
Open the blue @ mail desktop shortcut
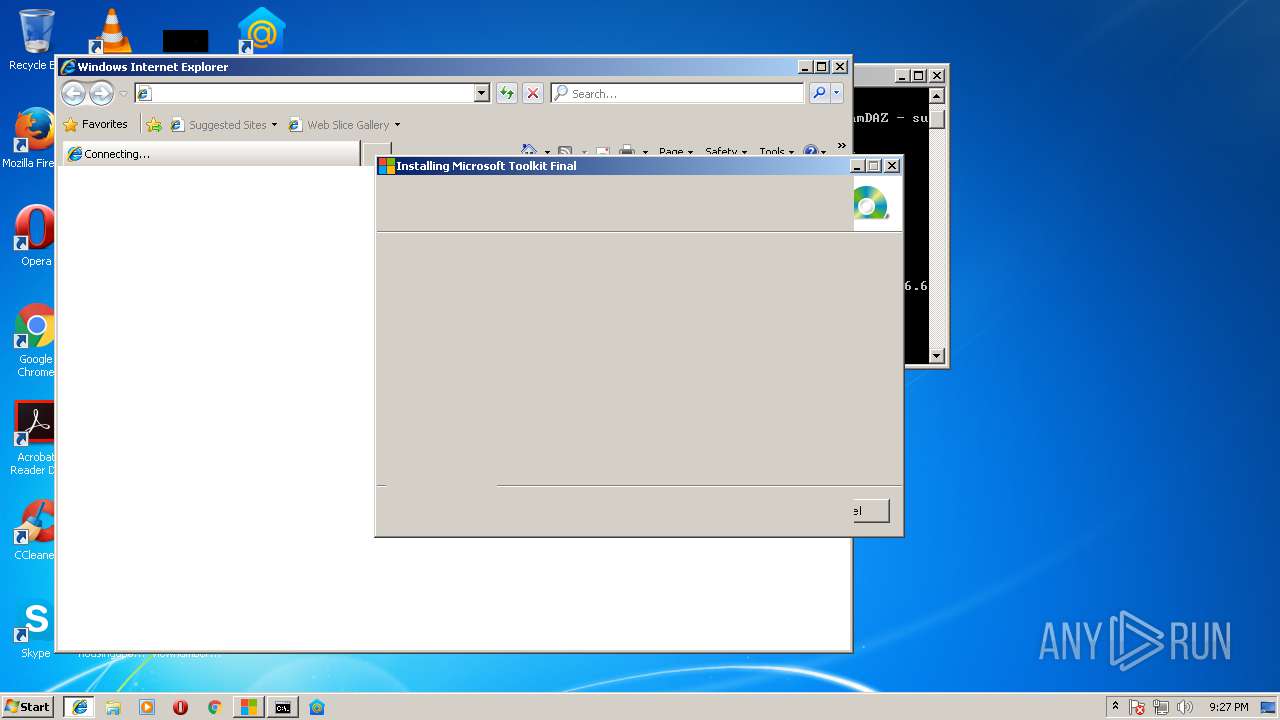coord(261,31)
